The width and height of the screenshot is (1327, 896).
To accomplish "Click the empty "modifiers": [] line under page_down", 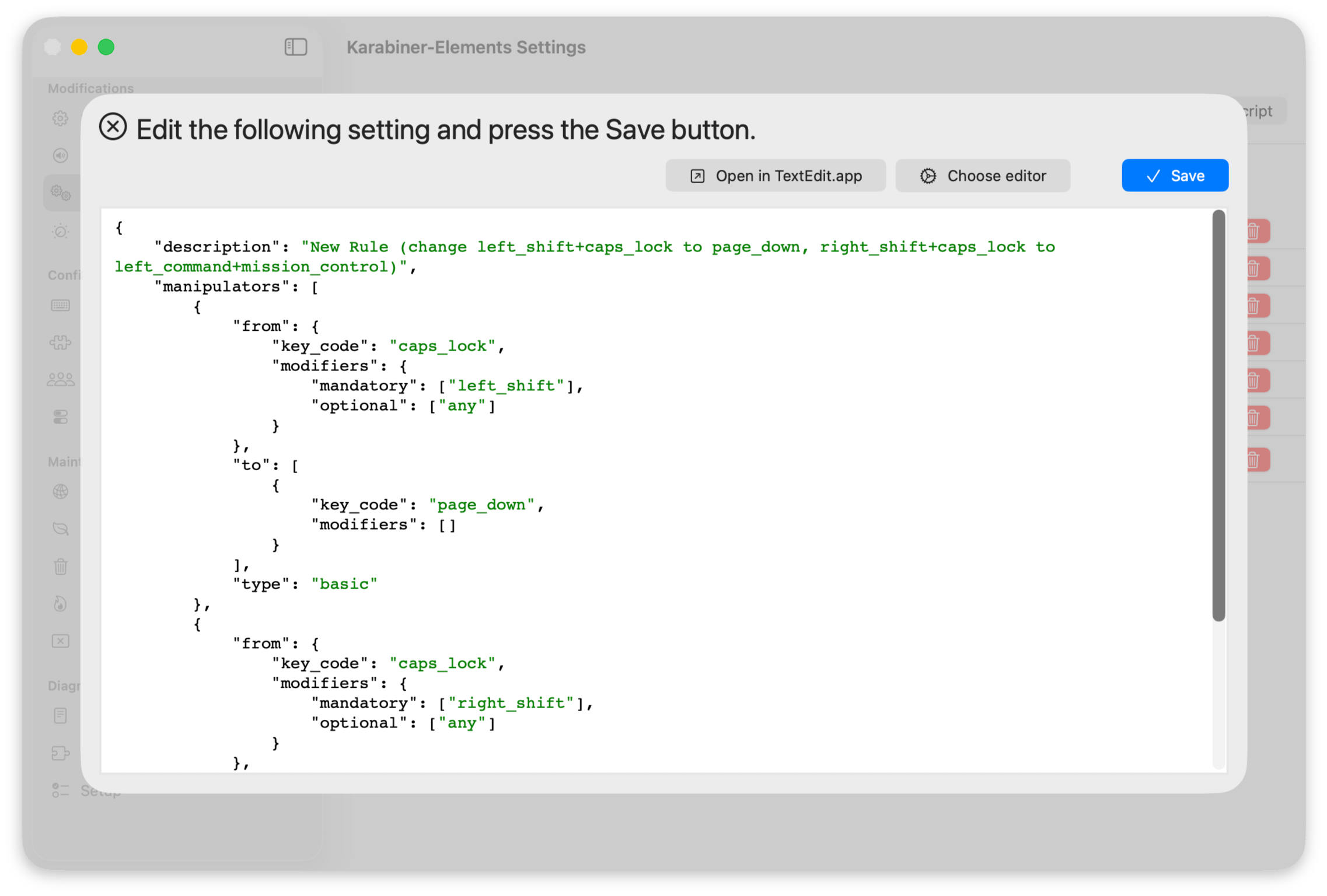I will (x=383, y=524).
